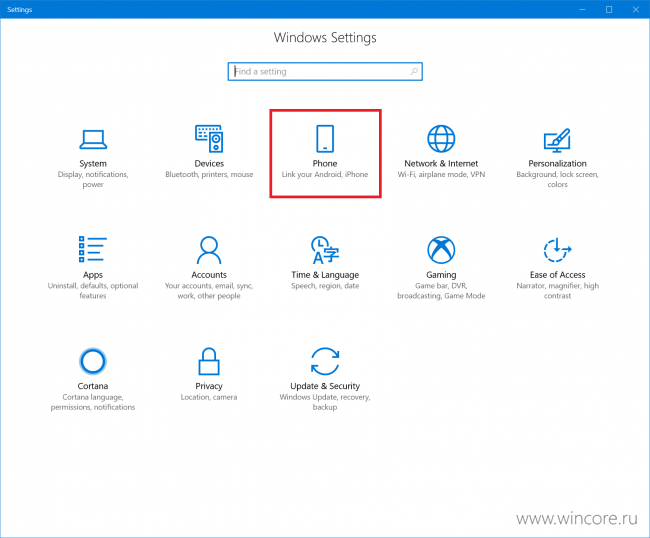Viewport: 650px width, 538px height.
Task: Open the Privacy padlock icon
Action: coord(209,361)
